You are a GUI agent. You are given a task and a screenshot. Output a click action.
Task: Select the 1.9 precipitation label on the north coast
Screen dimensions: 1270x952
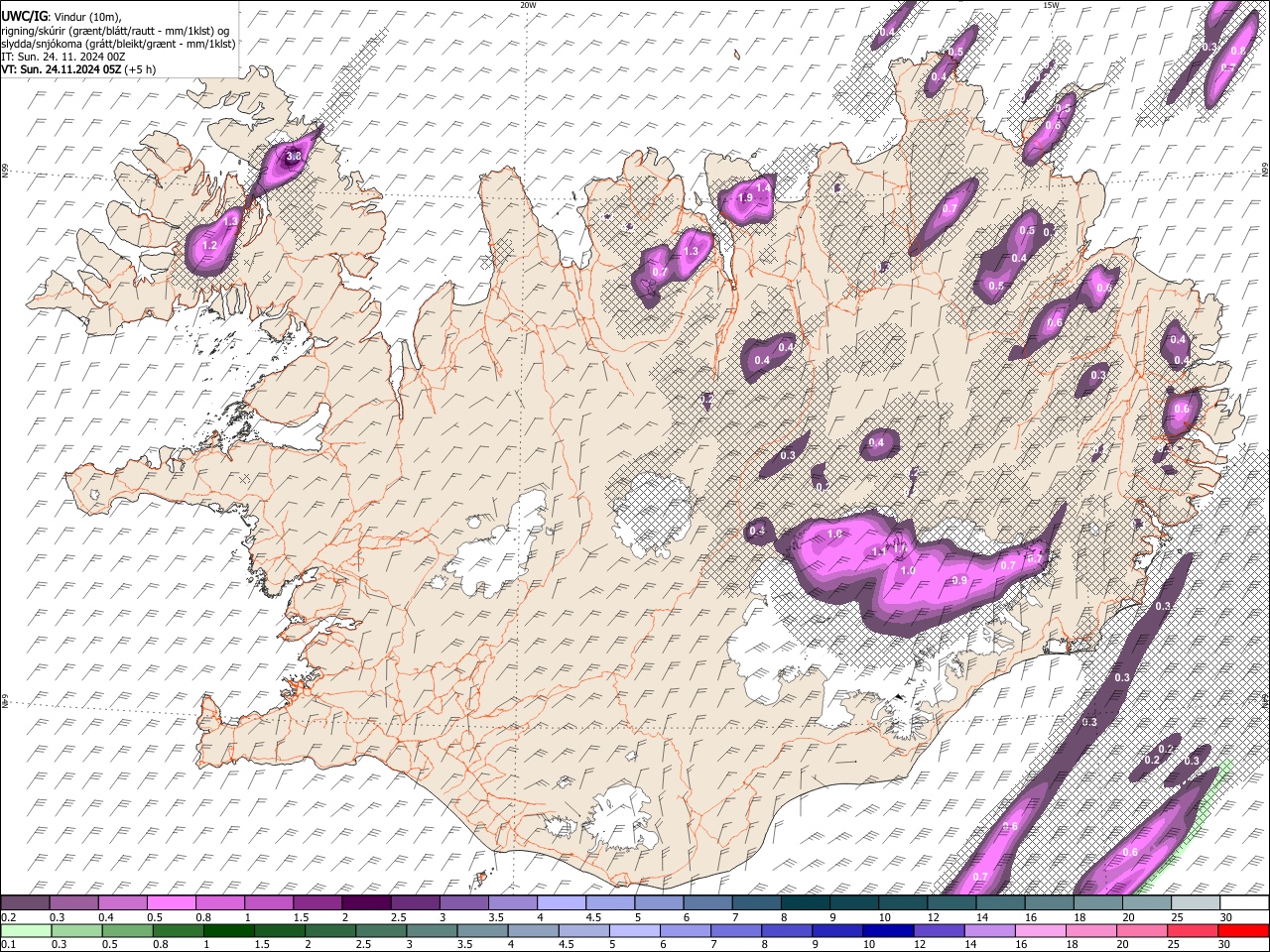click(746, 198)
